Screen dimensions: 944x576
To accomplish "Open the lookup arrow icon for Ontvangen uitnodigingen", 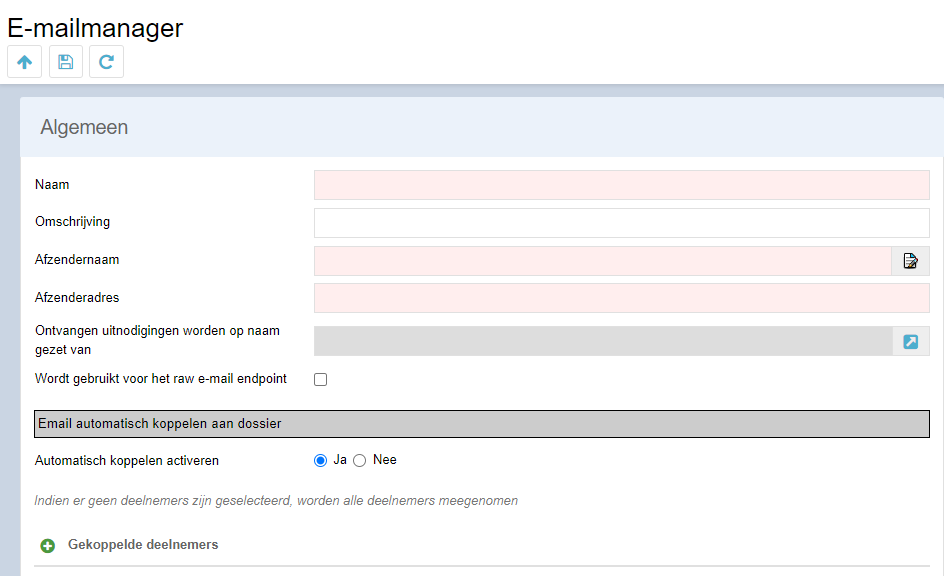I will pyautogui.click(x=910, y=341).
